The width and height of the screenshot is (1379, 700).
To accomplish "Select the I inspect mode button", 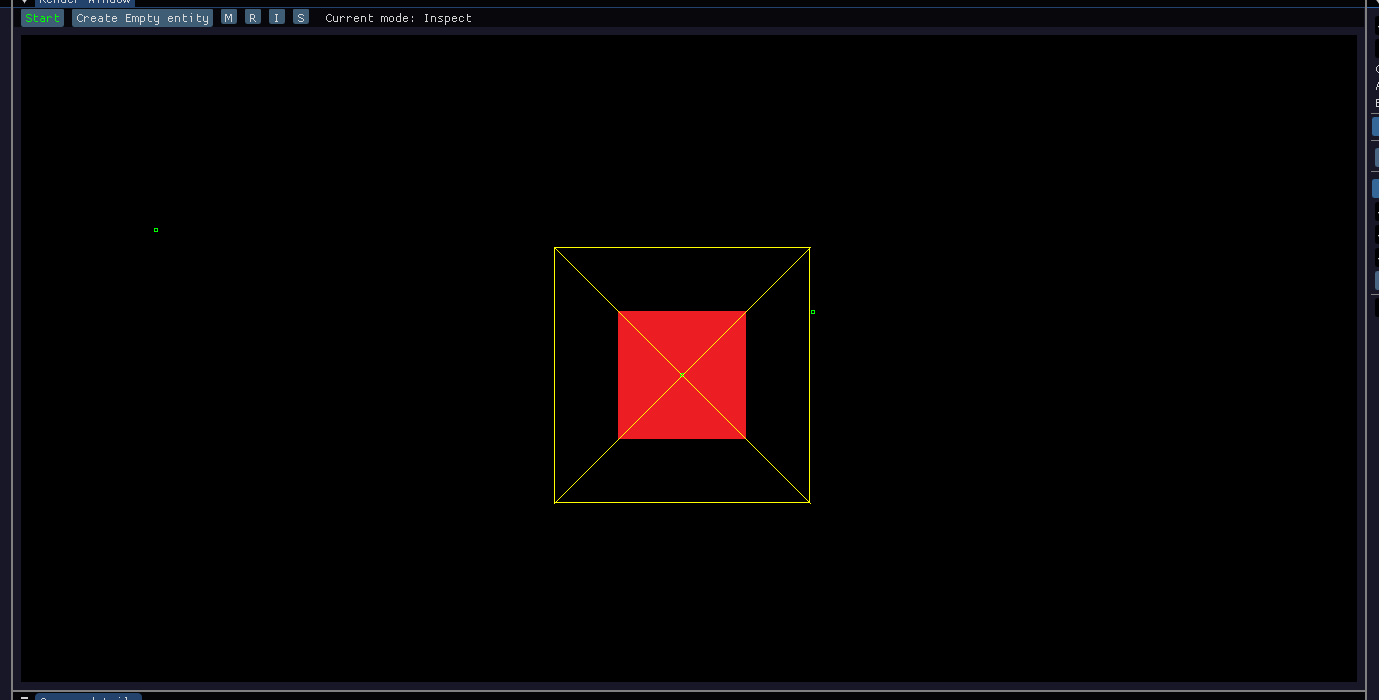I will (x=277, y=18).
